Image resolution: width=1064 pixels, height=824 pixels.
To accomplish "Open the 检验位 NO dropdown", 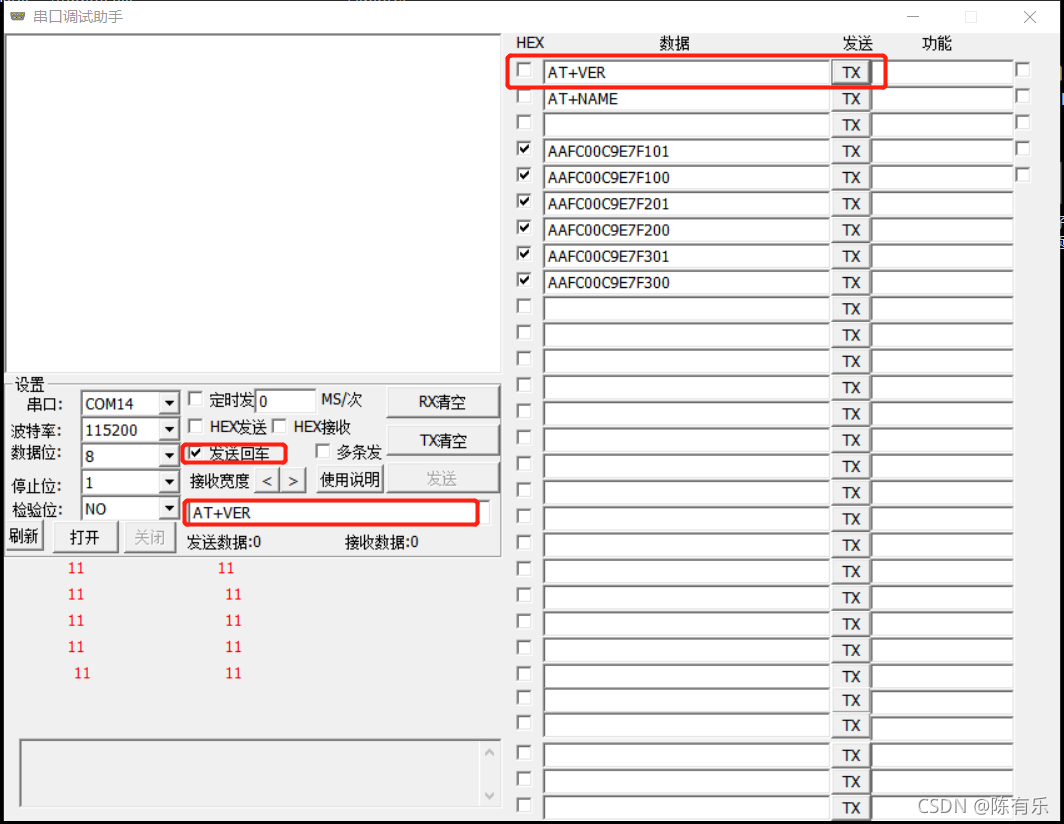I will click(x=169, y=508).
